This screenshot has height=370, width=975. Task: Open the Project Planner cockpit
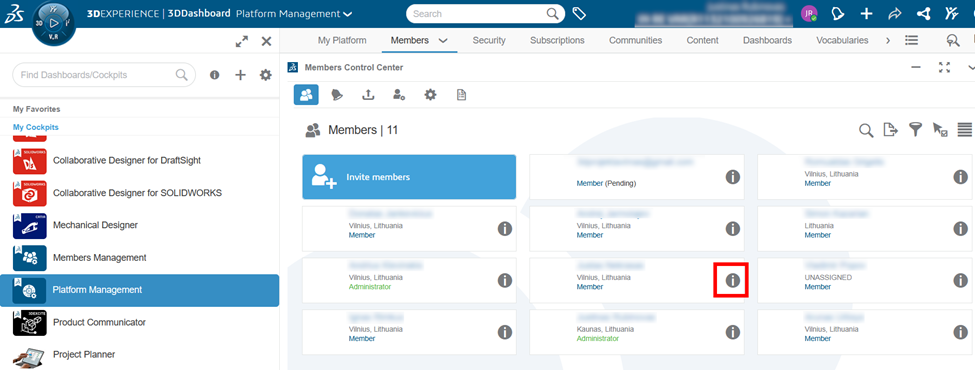click(139, 354)
